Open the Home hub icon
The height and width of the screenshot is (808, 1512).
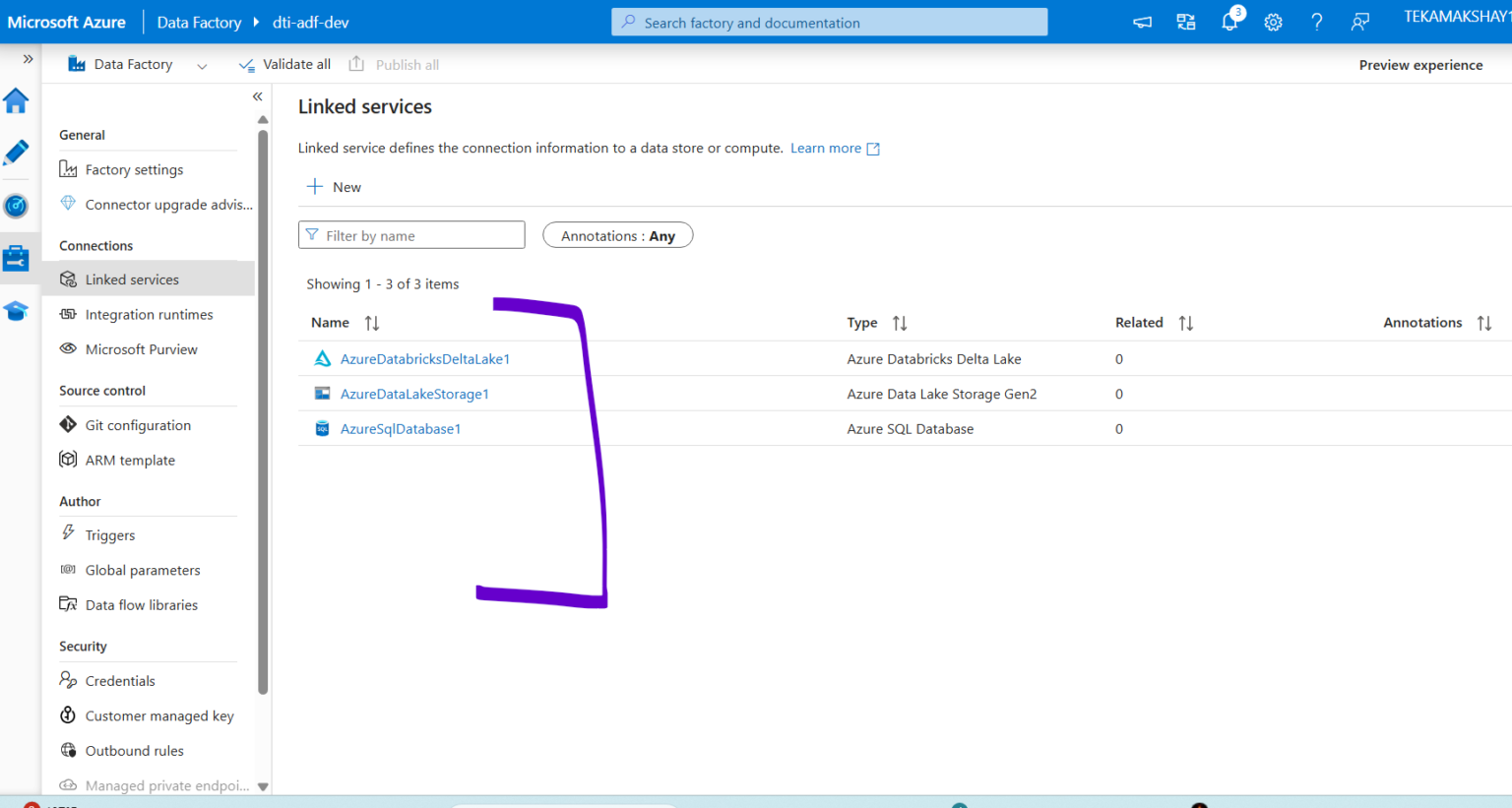(x=15, y=100)
